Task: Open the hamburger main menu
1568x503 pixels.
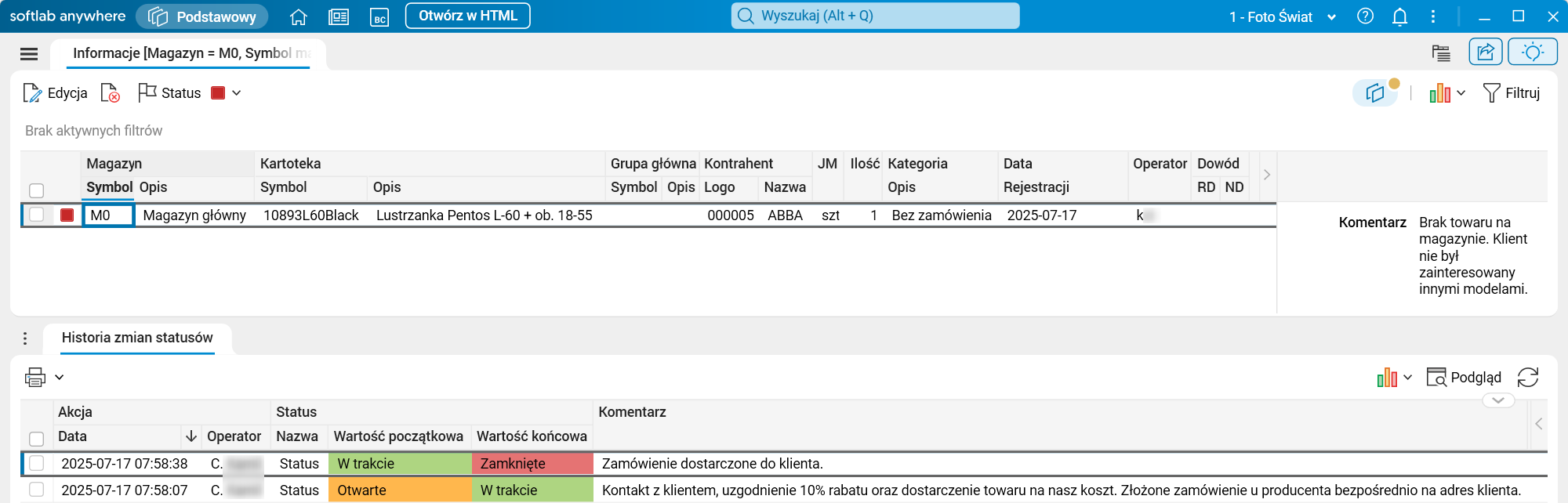Action: 29,53
